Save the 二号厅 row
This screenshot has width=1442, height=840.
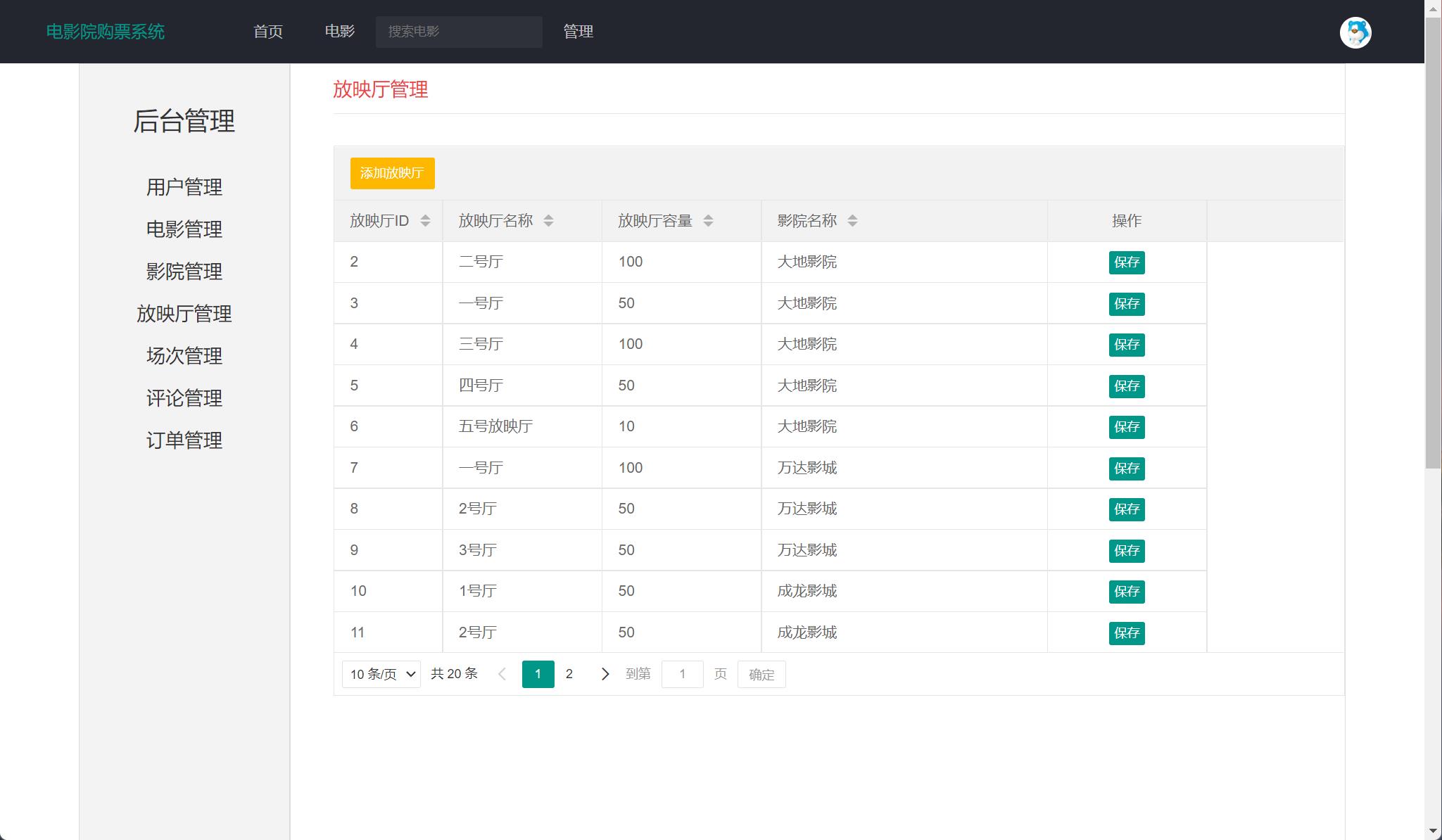coord(1127,262)
